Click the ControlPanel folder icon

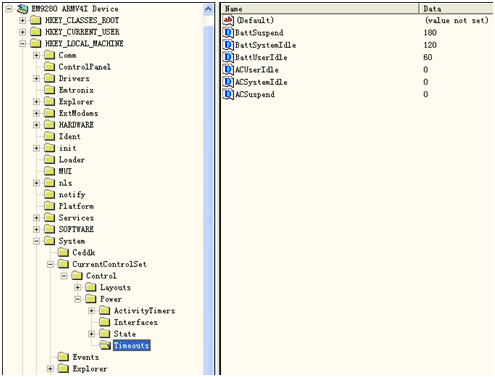click(50, 67)
